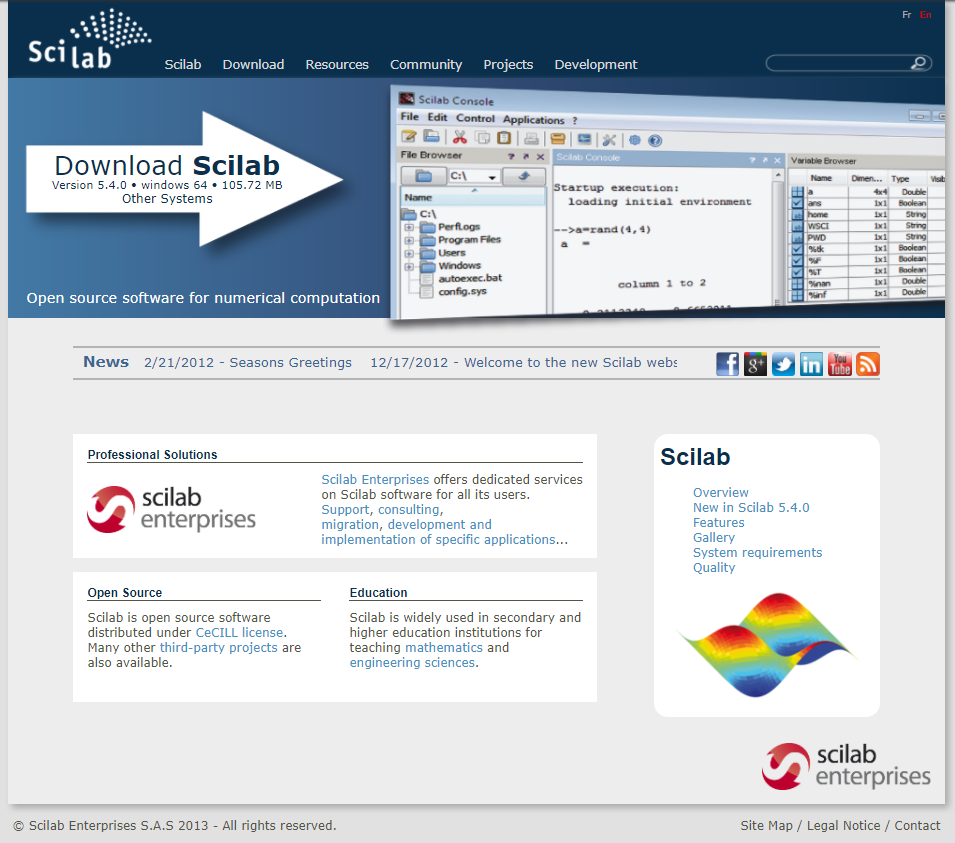955x843 pixels.
Task: Open the RSS feed icon
Action: click(867, 364)
